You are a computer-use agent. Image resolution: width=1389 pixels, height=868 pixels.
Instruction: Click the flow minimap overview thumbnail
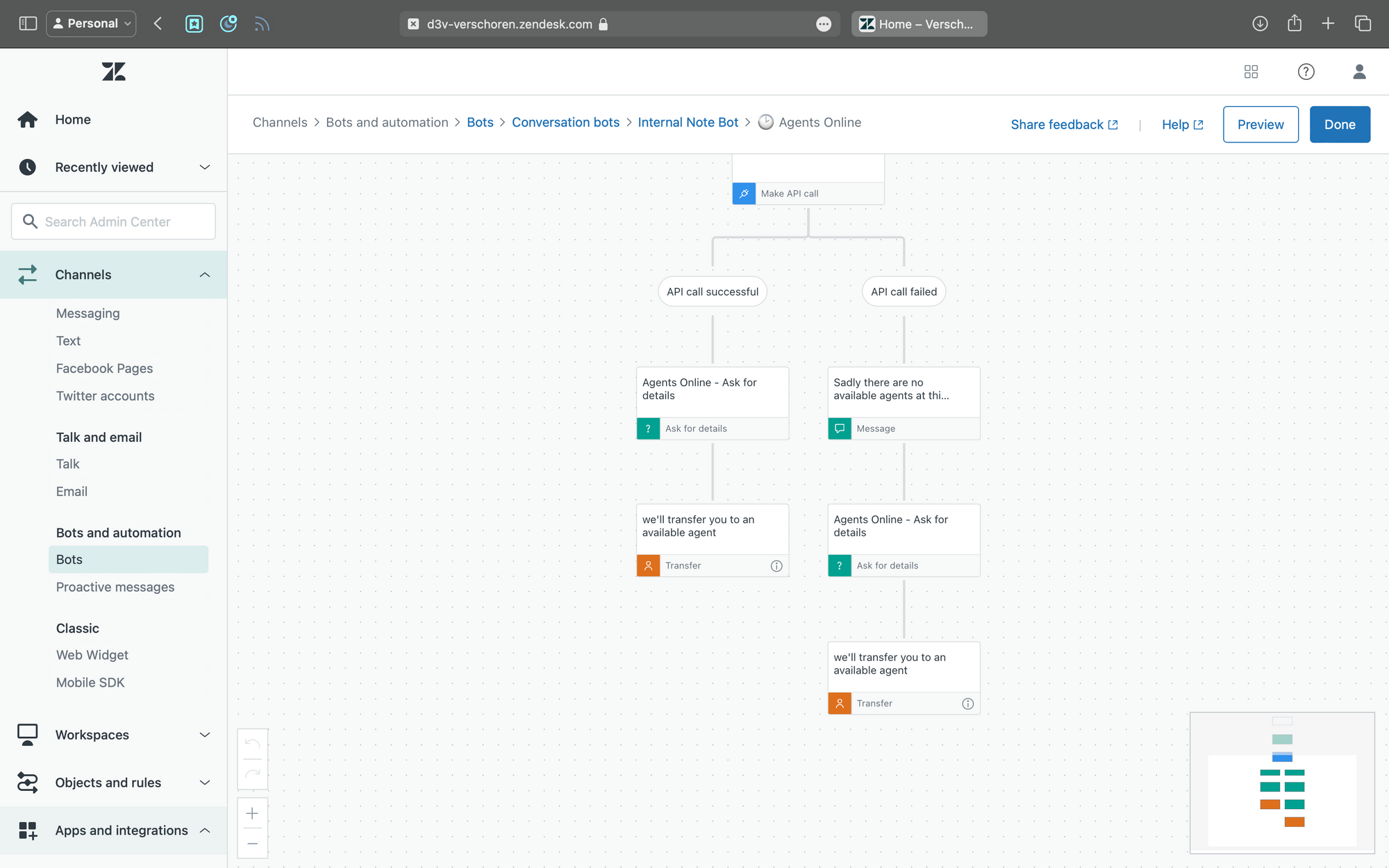[1282, 783]
